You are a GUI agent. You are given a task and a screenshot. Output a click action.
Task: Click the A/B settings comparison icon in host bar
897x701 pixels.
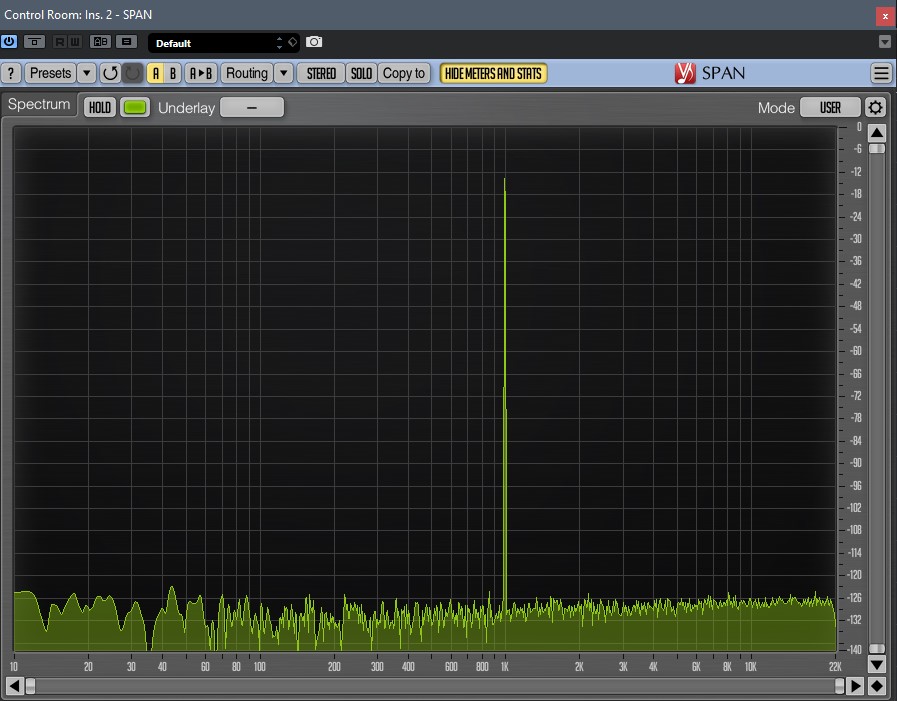tap(101, 42)
